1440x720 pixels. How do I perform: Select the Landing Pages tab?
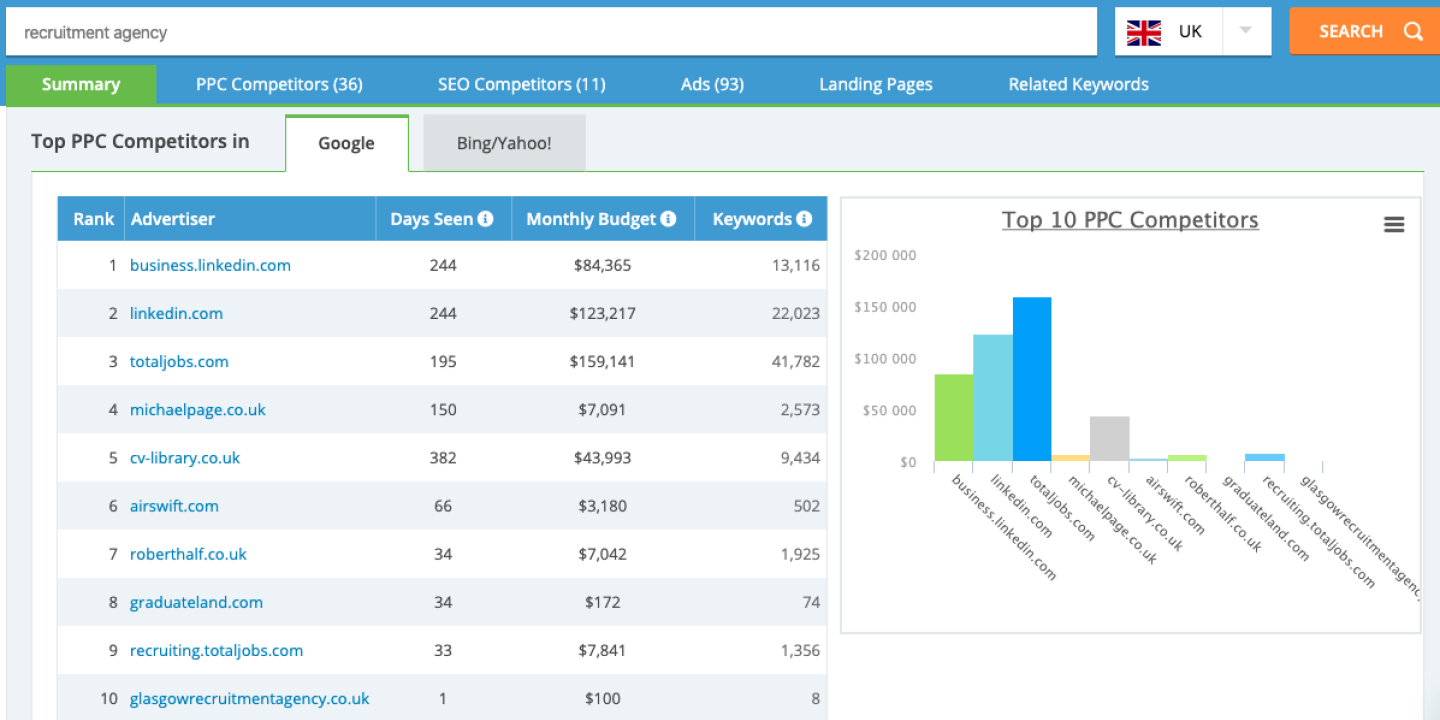click(875, 85)
